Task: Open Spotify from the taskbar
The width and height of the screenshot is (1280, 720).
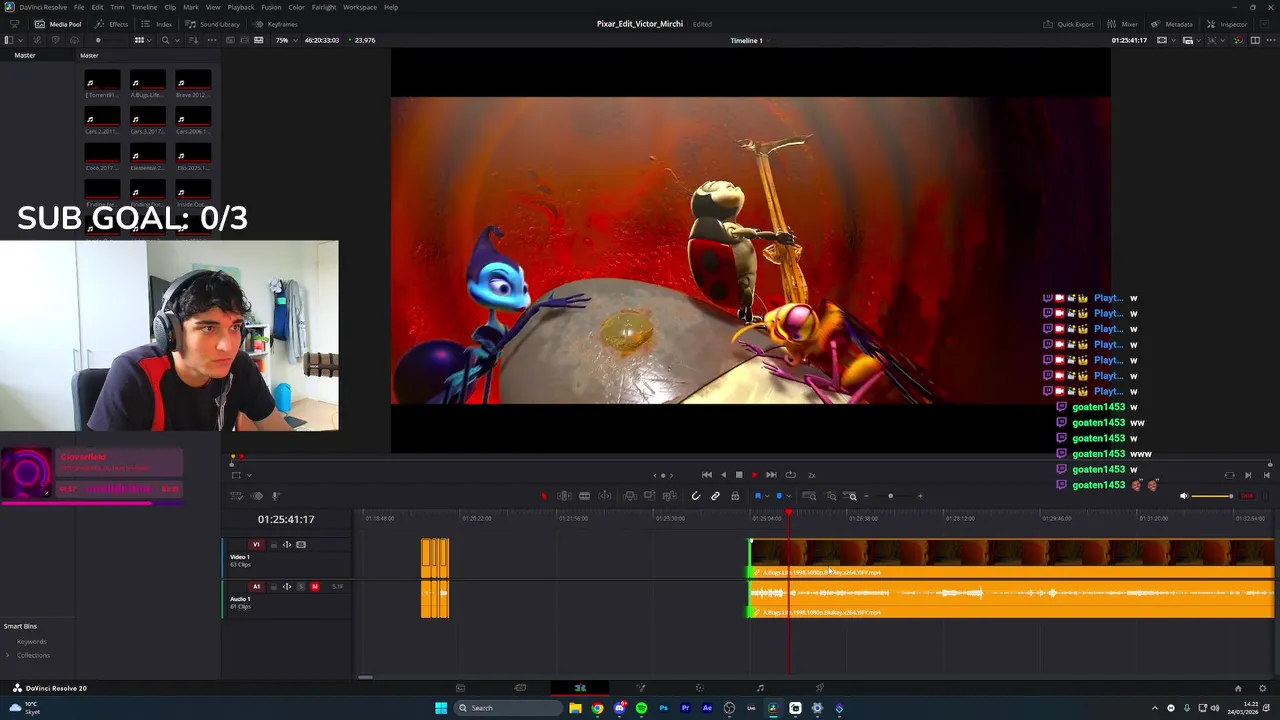Action: (x=641, y=708)
